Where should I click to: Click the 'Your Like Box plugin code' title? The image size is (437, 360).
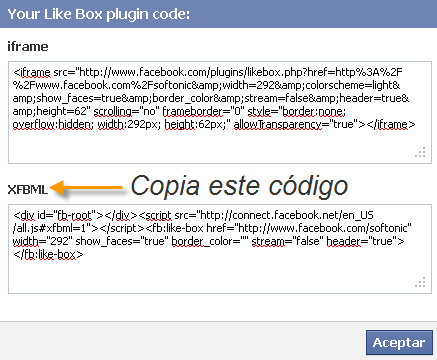(99, 14)
